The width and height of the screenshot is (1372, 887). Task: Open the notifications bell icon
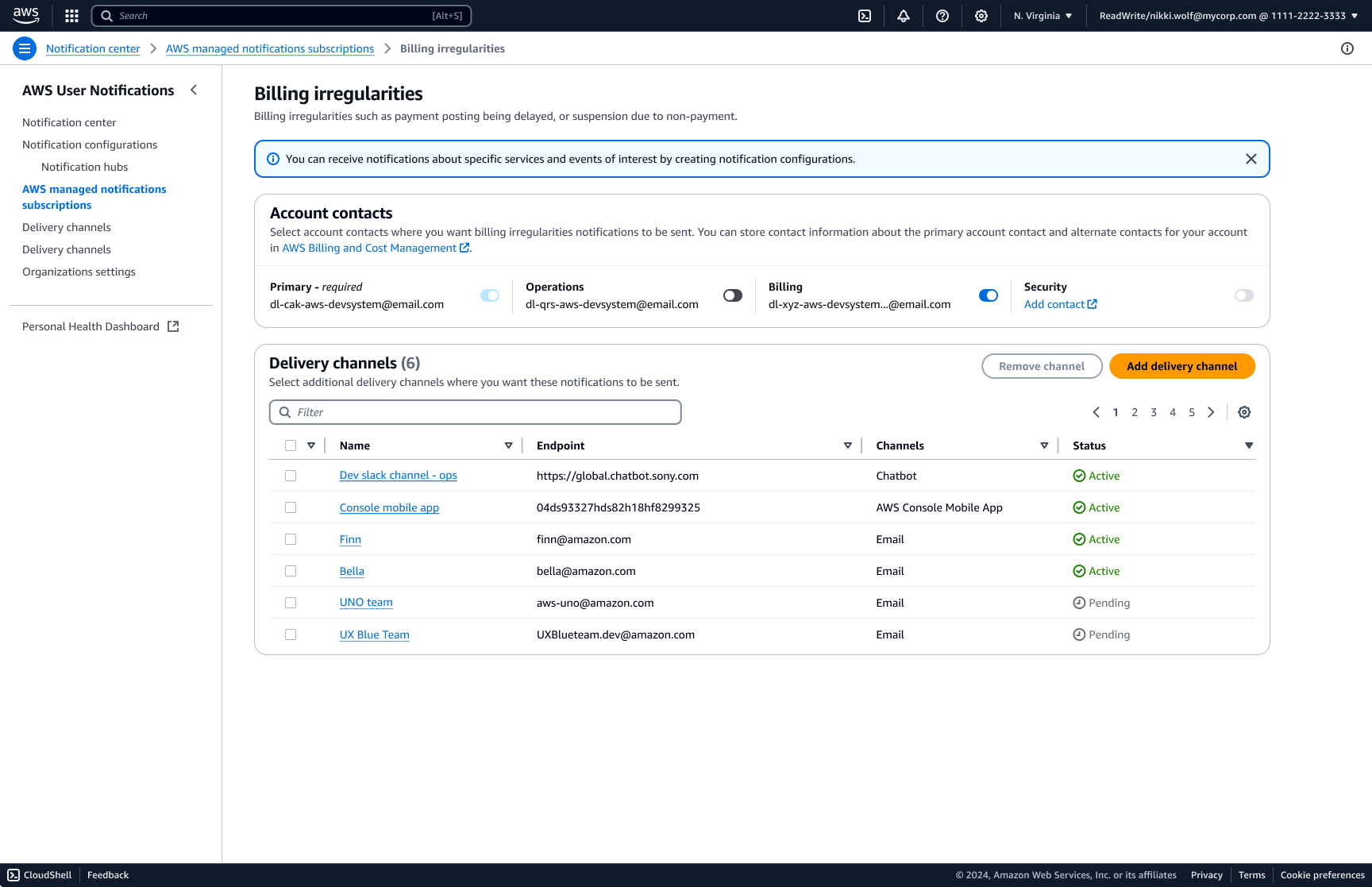point(904,16)
